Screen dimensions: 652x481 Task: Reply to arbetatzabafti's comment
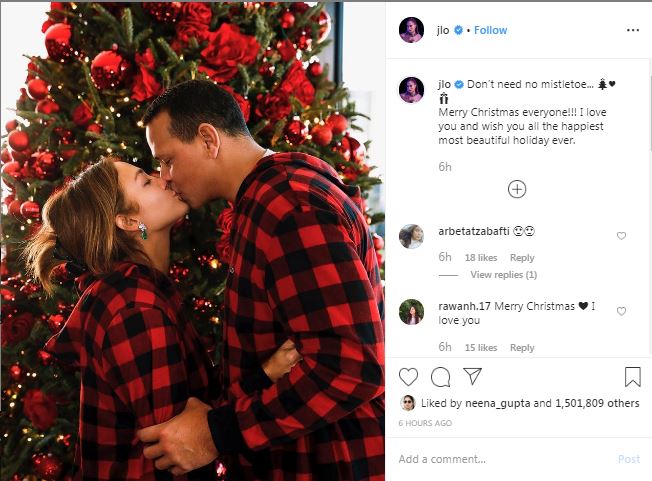(x=522, y=258)
